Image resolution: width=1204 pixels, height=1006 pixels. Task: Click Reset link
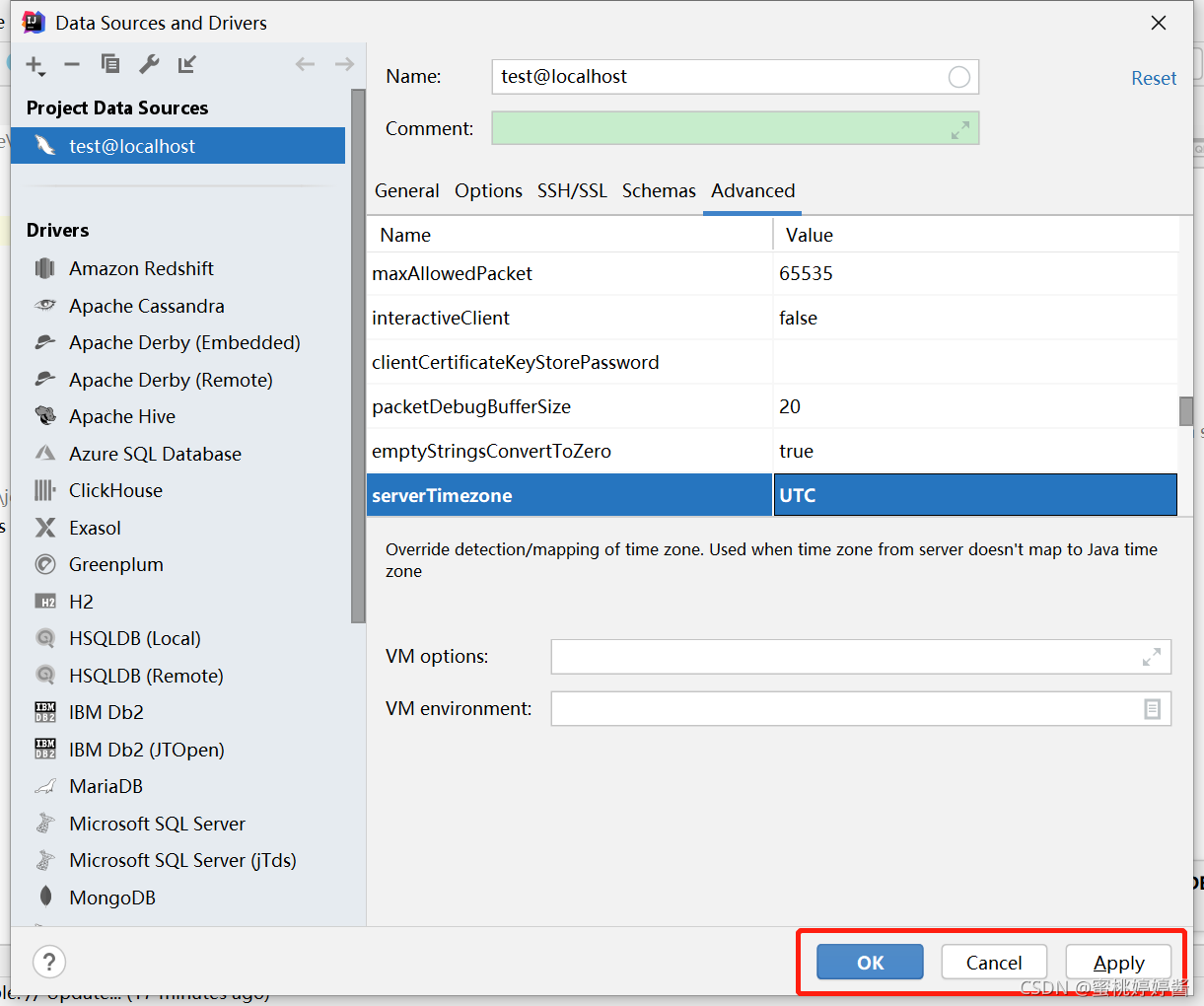1154,78
